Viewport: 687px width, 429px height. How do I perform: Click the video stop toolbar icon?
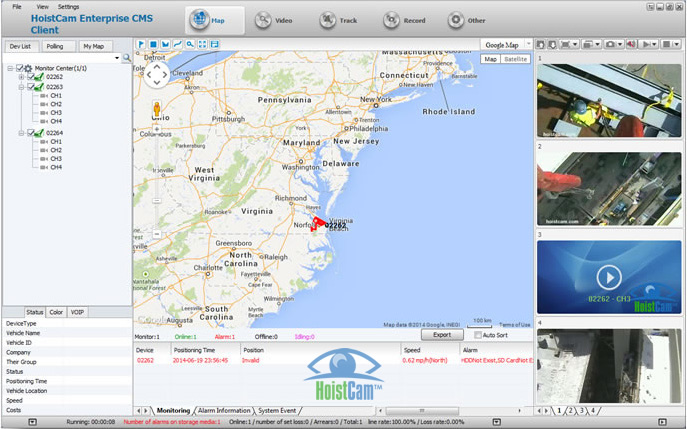click(666, 44)
